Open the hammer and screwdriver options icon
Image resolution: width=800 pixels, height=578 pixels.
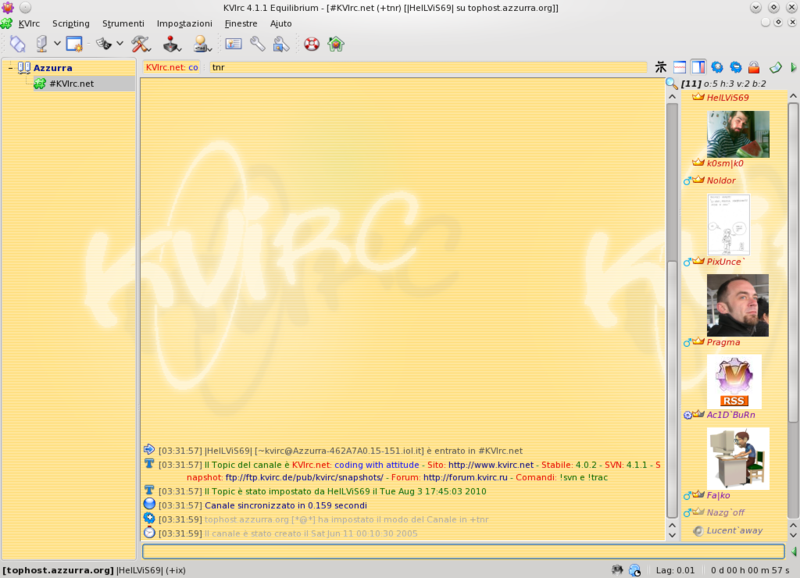click(x=141, y=44)
